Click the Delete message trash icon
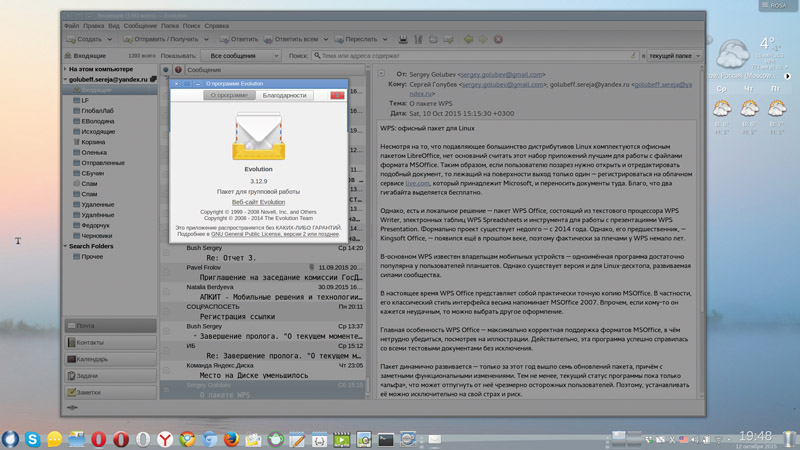 coord(418,39)
